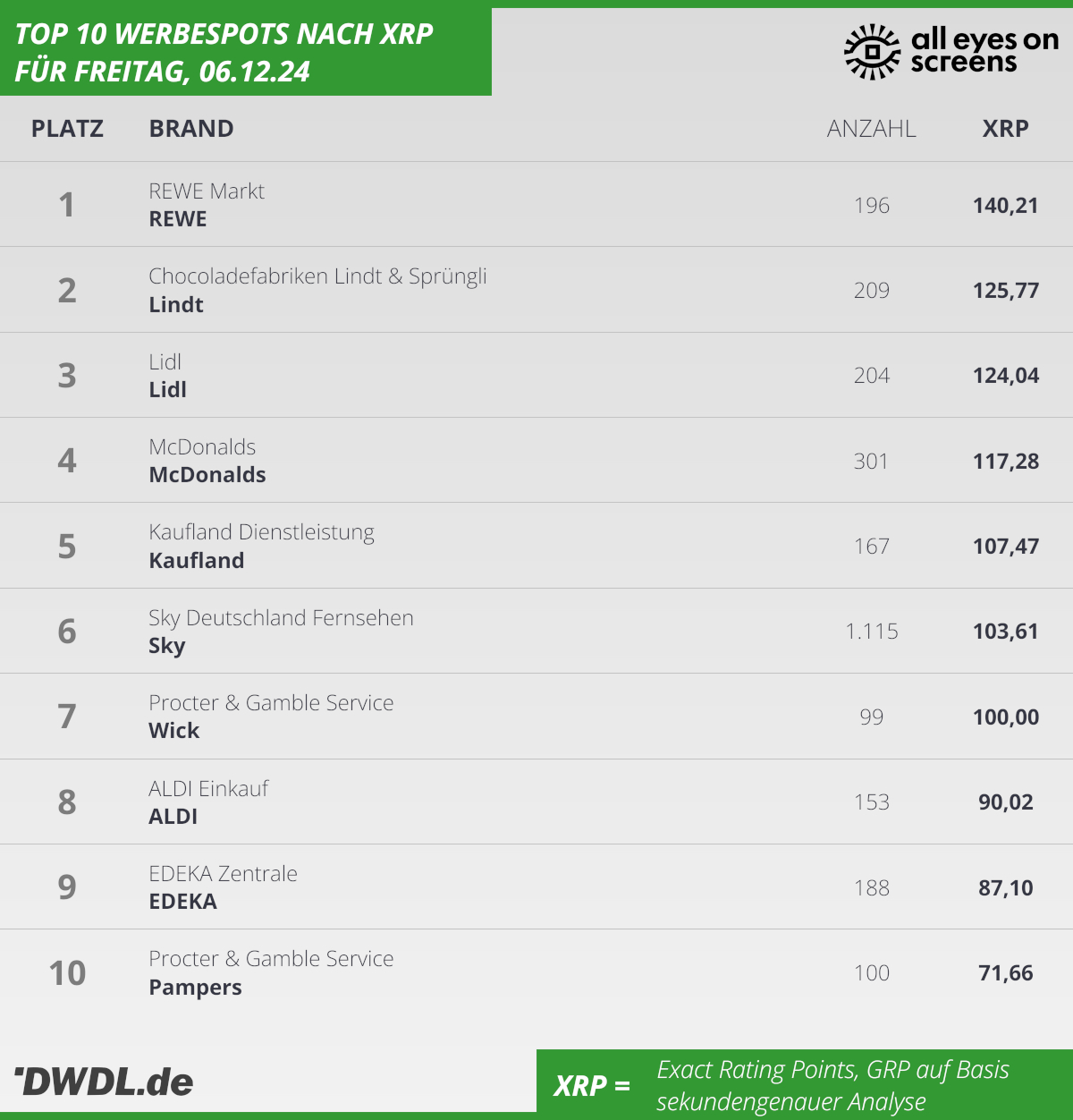Click the ANZAHL column header
1073x1120 pixels.
coord(872,129)
